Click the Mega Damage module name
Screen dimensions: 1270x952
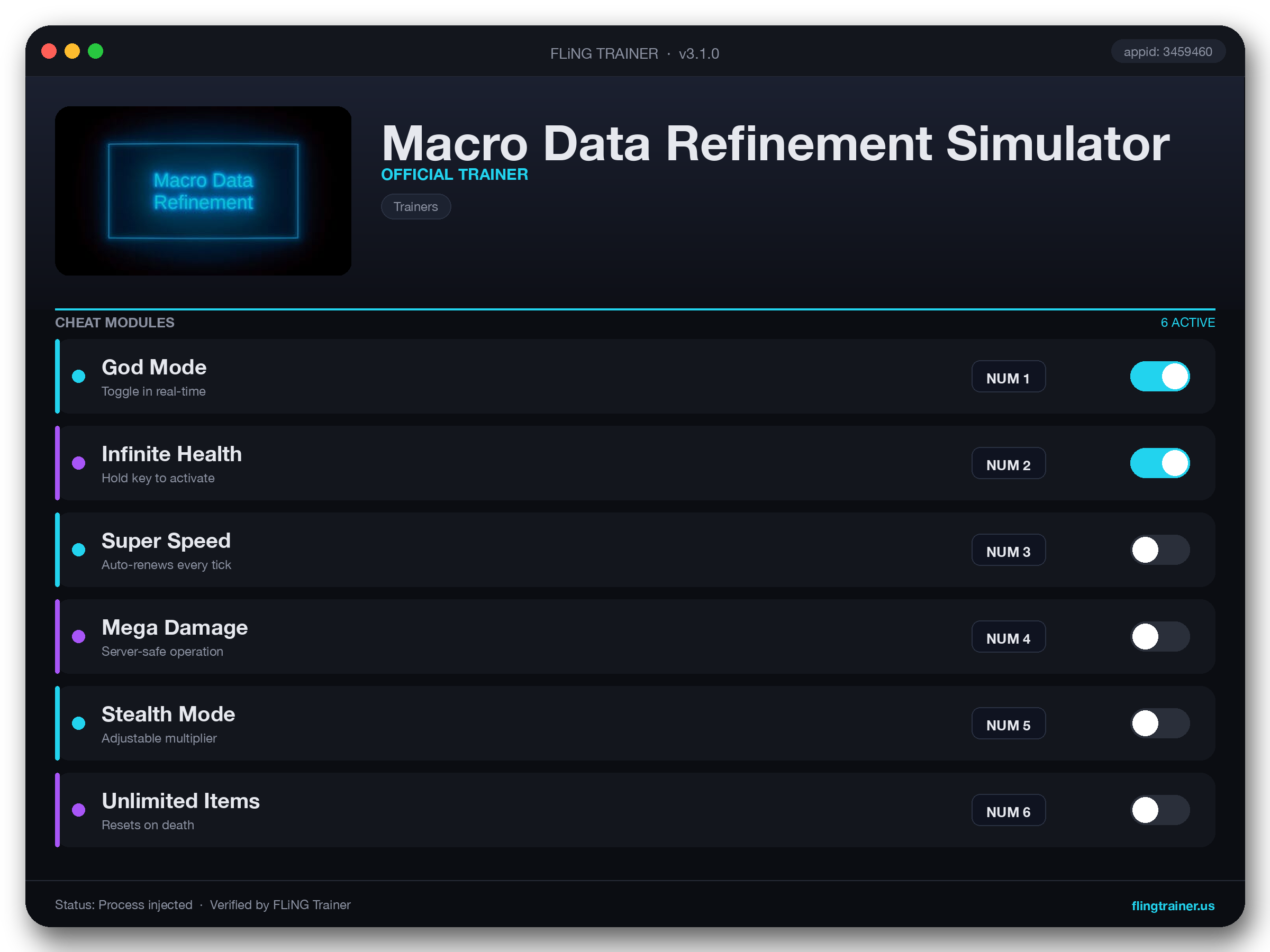(175, 627)
